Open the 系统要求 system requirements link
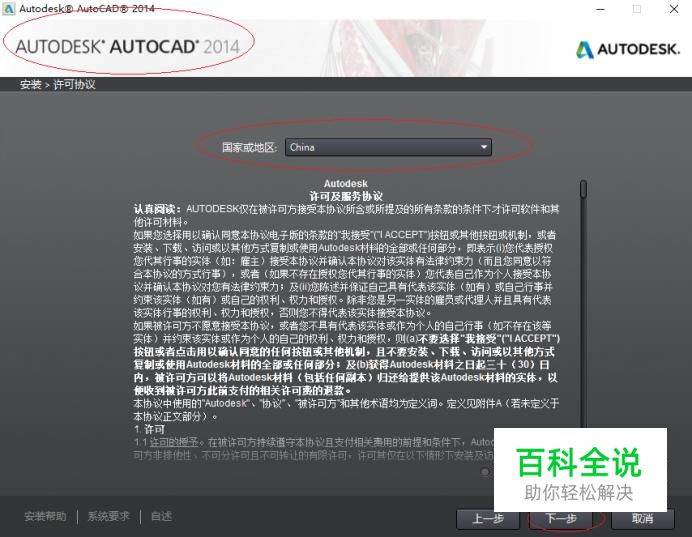Screen dimensions: 692x537 (x=109, y=516)
